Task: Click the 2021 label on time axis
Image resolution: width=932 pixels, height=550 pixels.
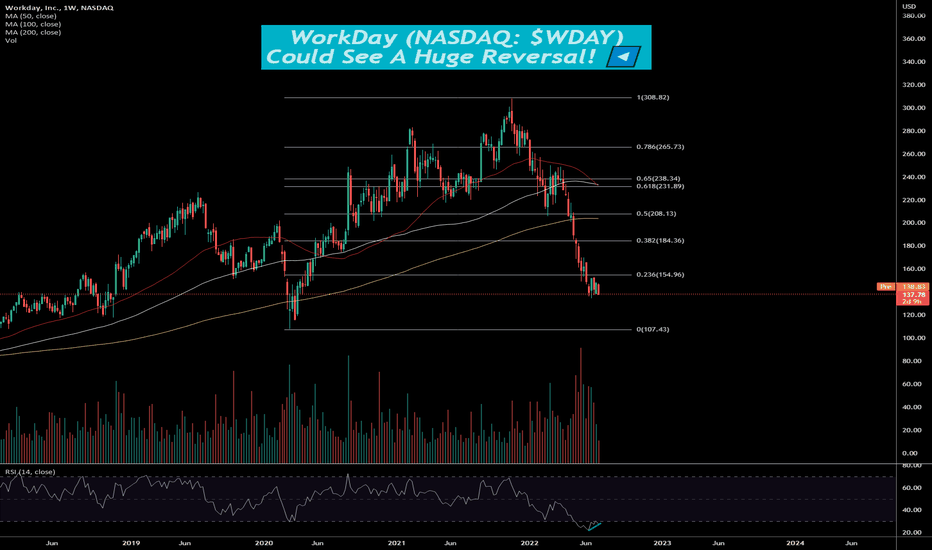Action: click(x=396, y=543)
